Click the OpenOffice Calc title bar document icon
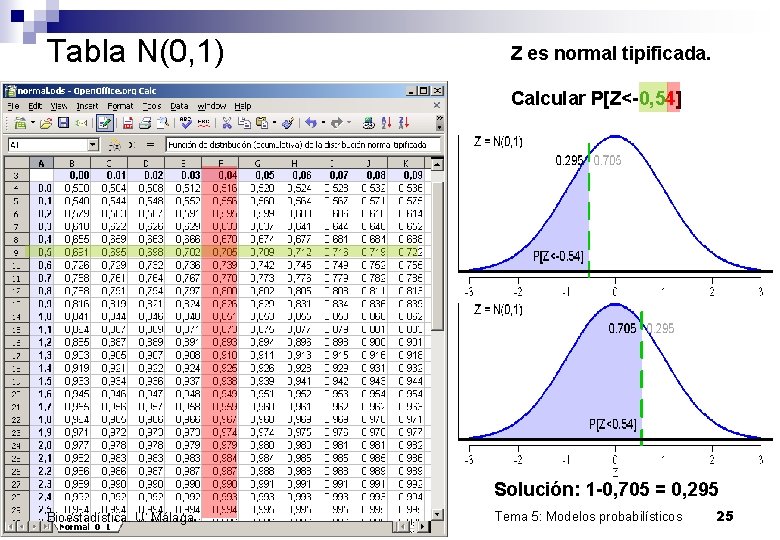The width and height of the screenshot is (780, 540). coord(9,91)
